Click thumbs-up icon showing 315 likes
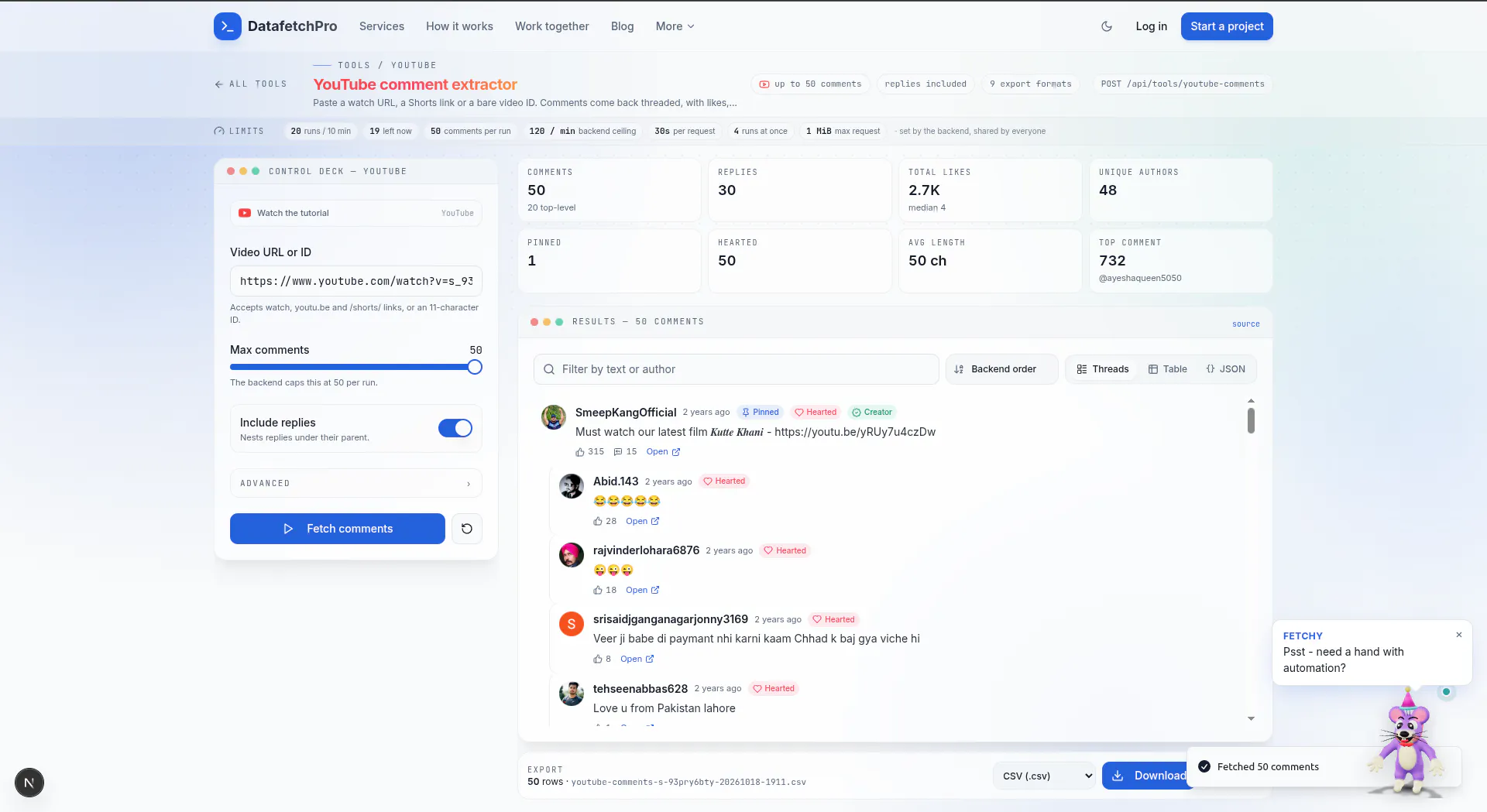Image resolution: width=1487 pixels, height=812 pixels. [x=580, y=452]
